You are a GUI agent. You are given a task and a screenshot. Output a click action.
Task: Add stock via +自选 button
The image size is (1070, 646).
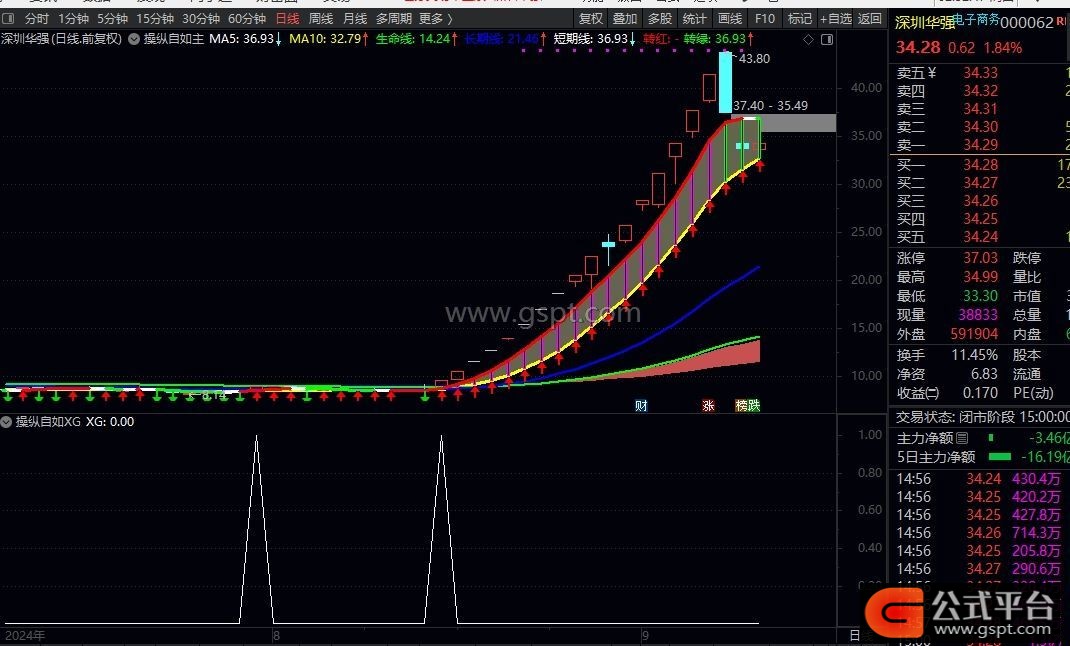(836, 18)
